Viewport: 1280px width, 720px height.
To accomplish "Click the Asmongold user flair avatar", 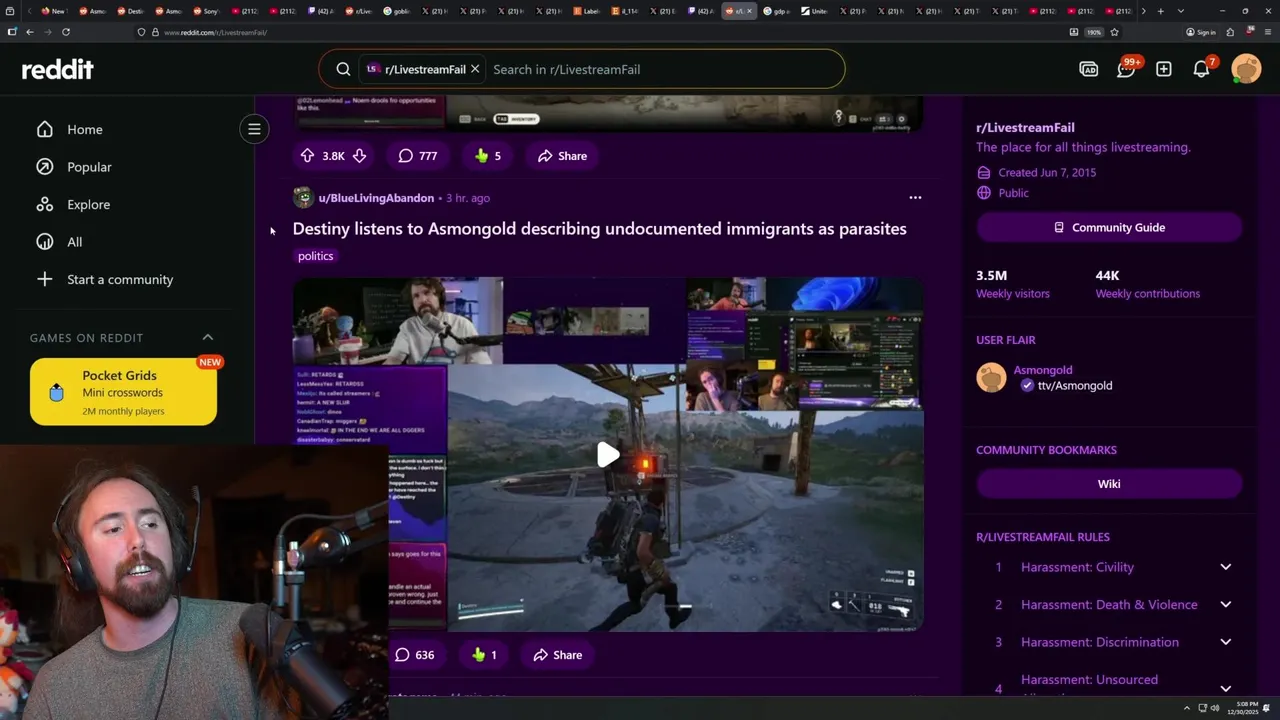I will tap(991, 377).
